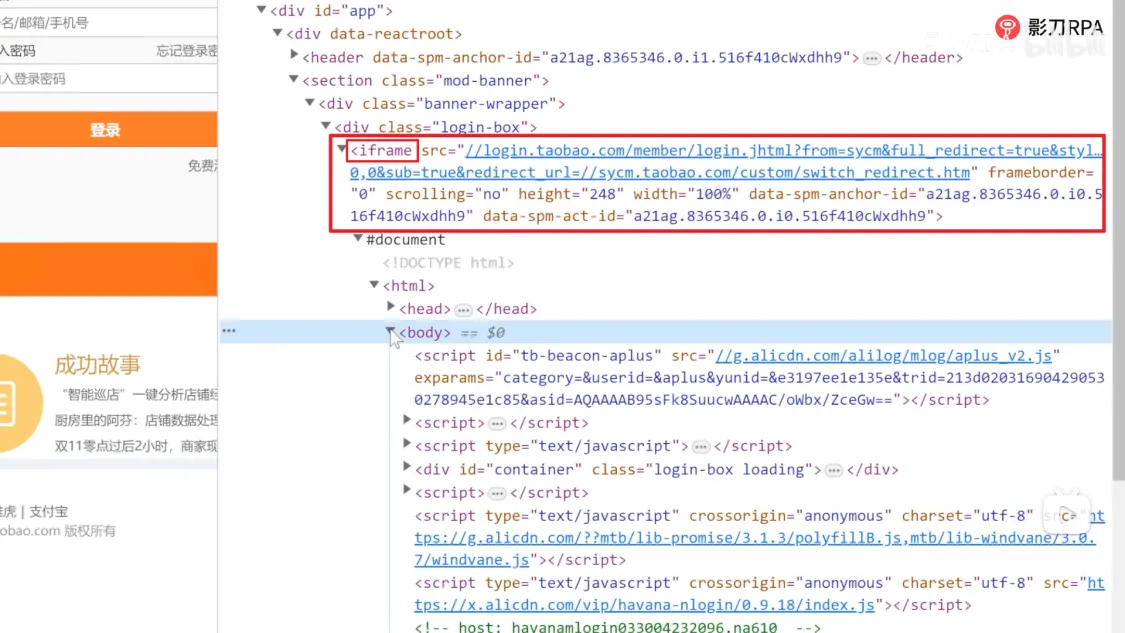Collapse the div login-box node
The height and width of the screenshot is (633, 1125).
(326, 126)
